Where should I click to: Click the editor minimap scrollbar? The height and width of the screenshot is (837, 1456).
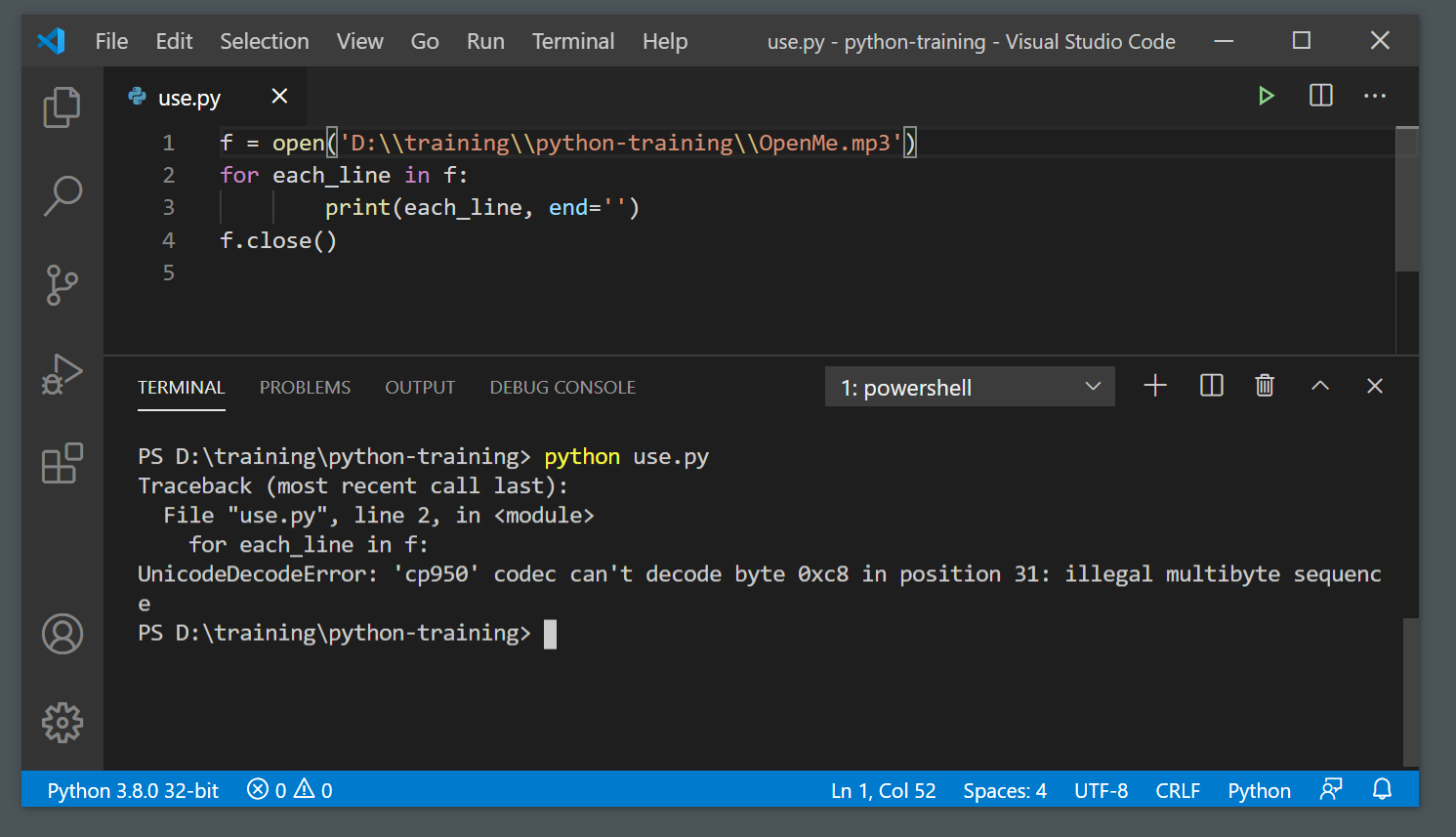(x=1406, y=199)
